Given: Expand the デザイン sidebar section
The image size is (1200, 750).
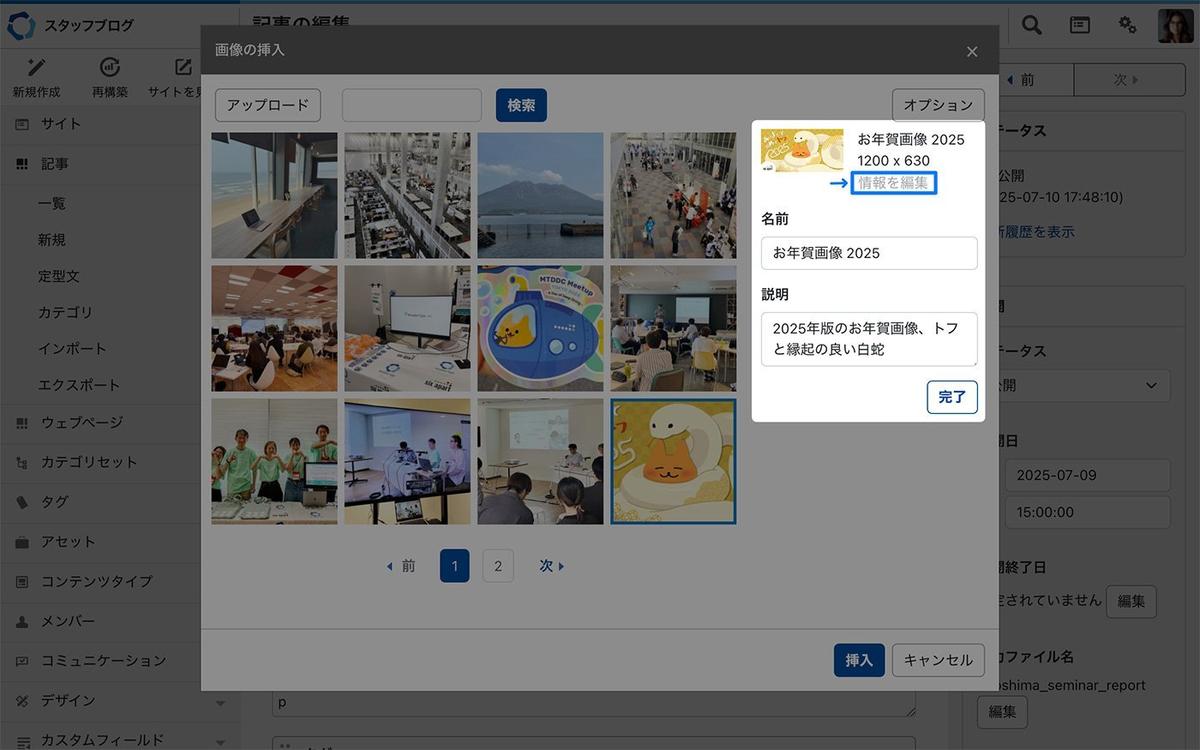Looking at the screenshot, I should (x=221, y=701).
